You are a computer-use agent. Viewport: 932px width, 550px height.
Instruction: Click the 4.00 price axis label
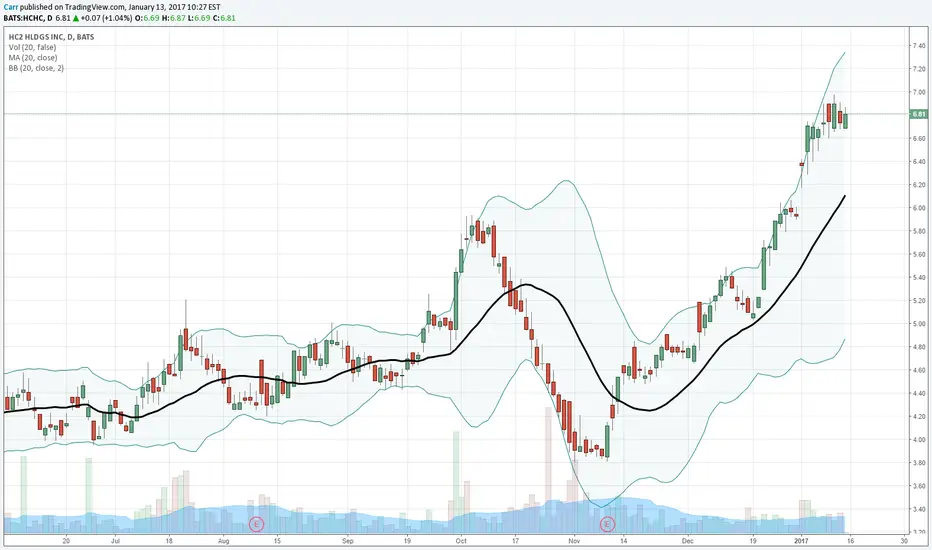tap(918, 440)
